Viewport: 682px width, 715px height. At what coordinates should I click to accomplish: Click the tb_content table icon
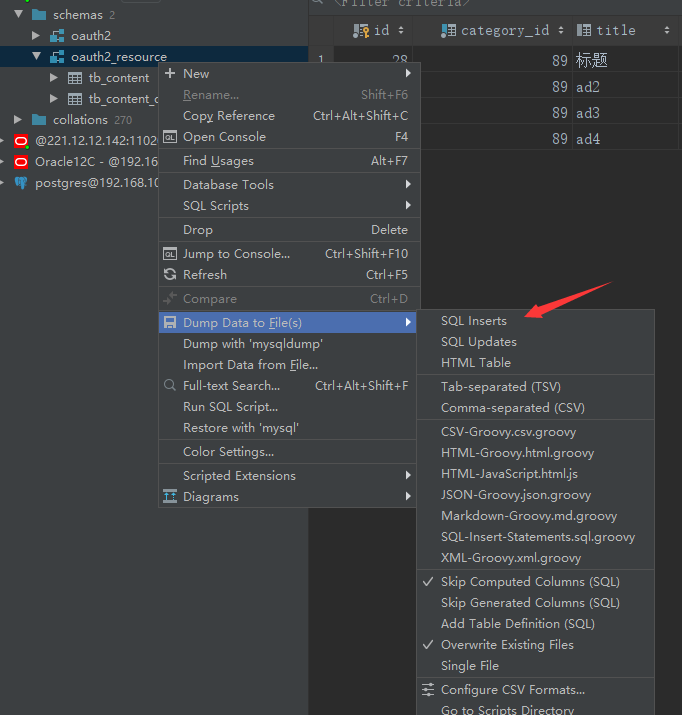75,78
